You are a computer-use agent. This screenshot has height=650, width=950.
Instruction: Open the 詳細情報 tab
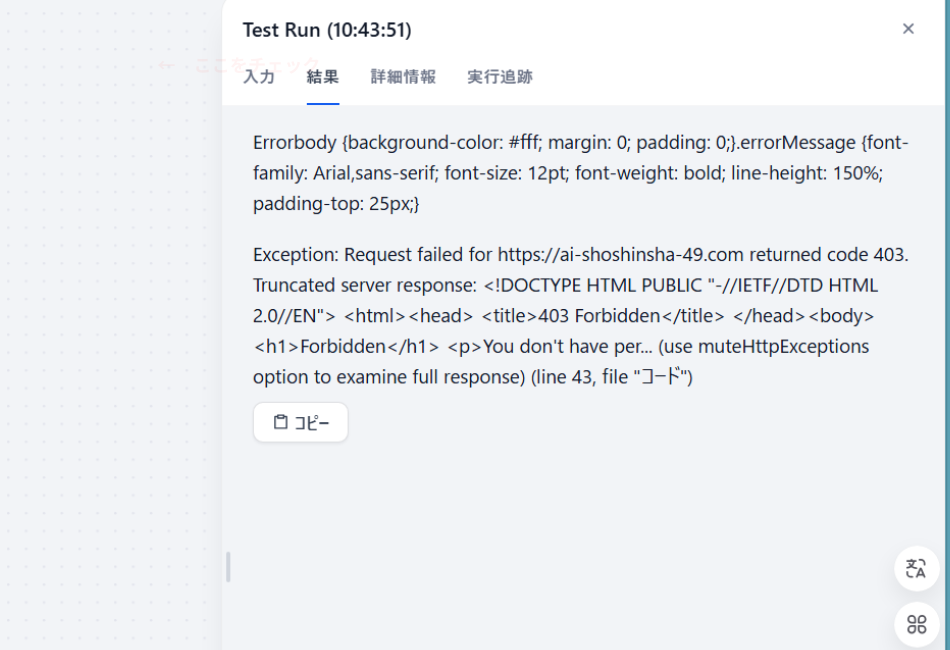coord(403,76)
